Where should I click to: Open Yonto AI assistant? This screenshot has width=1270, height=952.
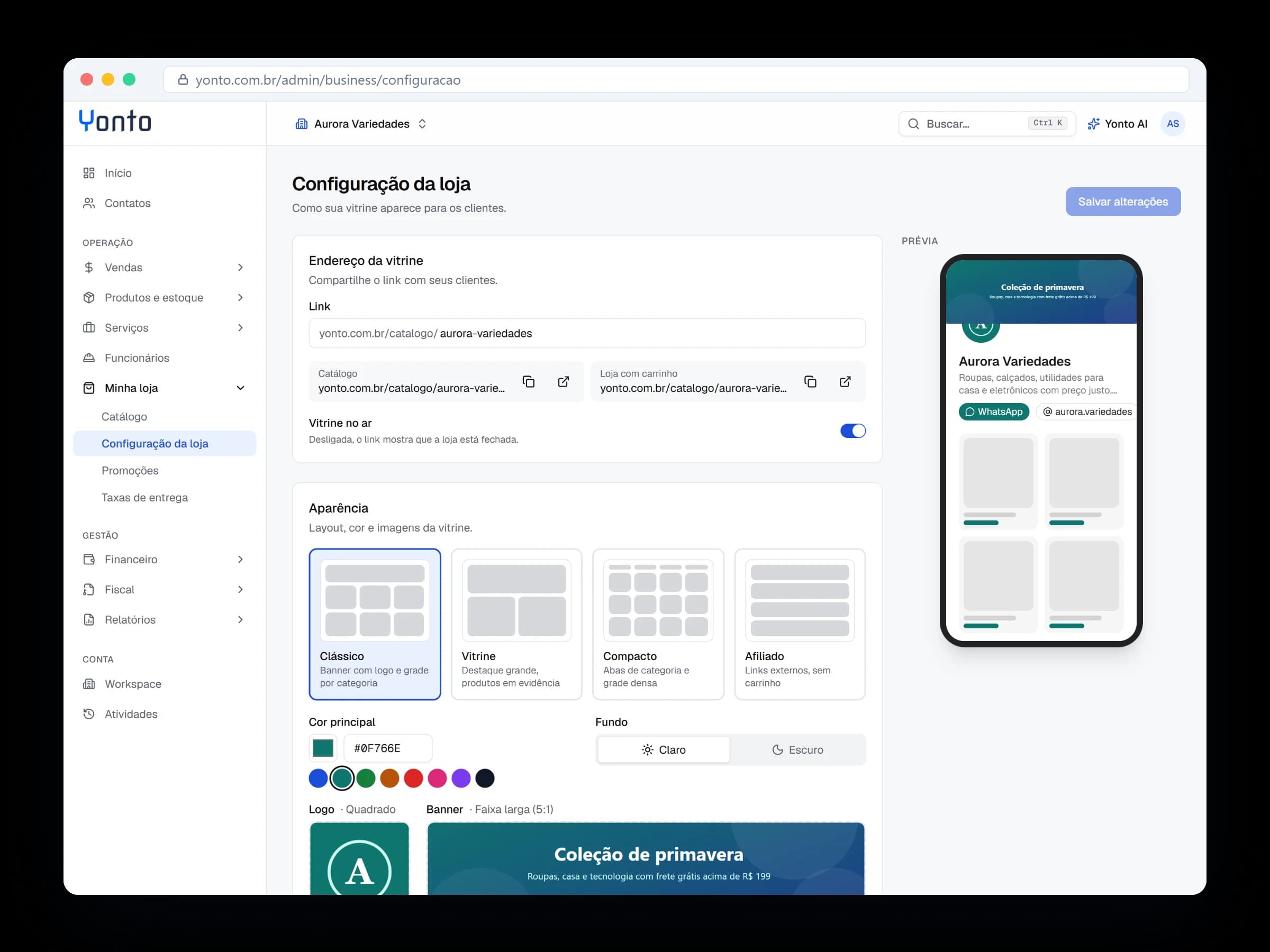[x=1117, y=124]
